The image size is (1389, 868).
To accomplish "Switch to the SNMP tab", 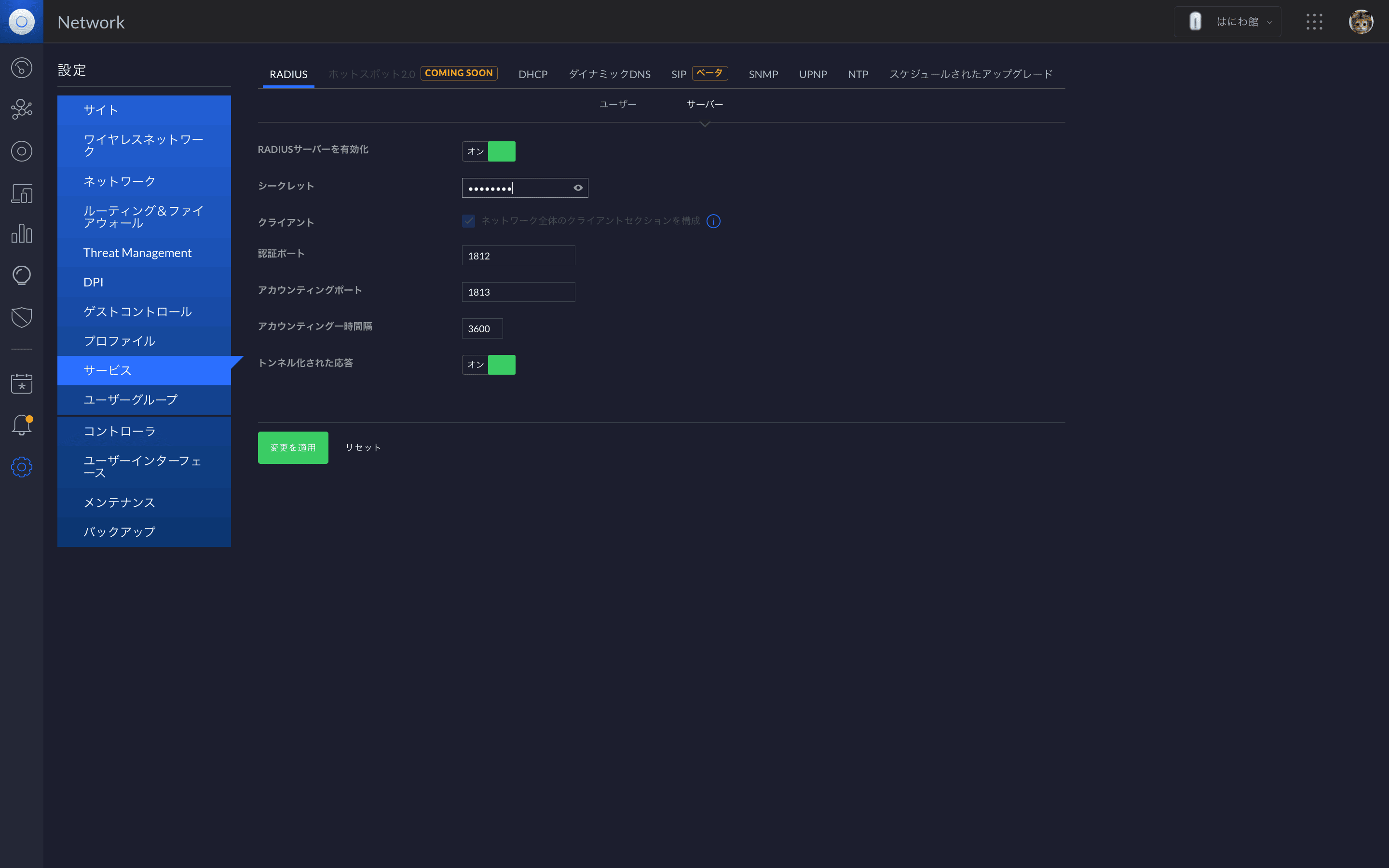I will coord(763,74).
